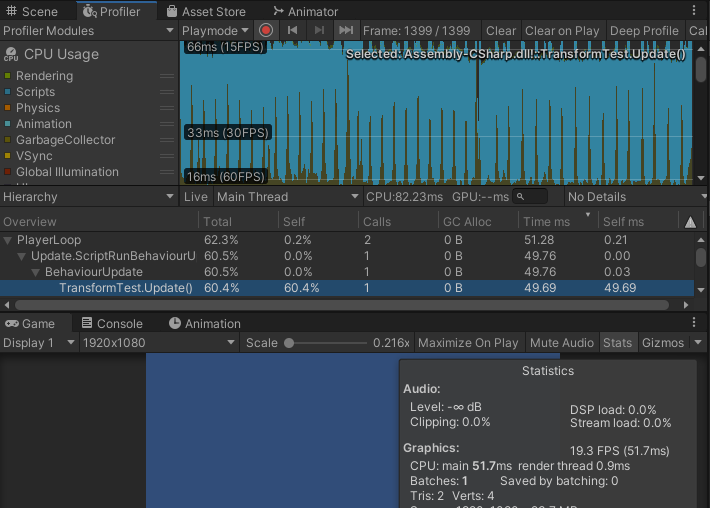This screenshot has height=508, width=710.
Task: Toggle GarbageCollector category visibility
Action: coord(7,139)
